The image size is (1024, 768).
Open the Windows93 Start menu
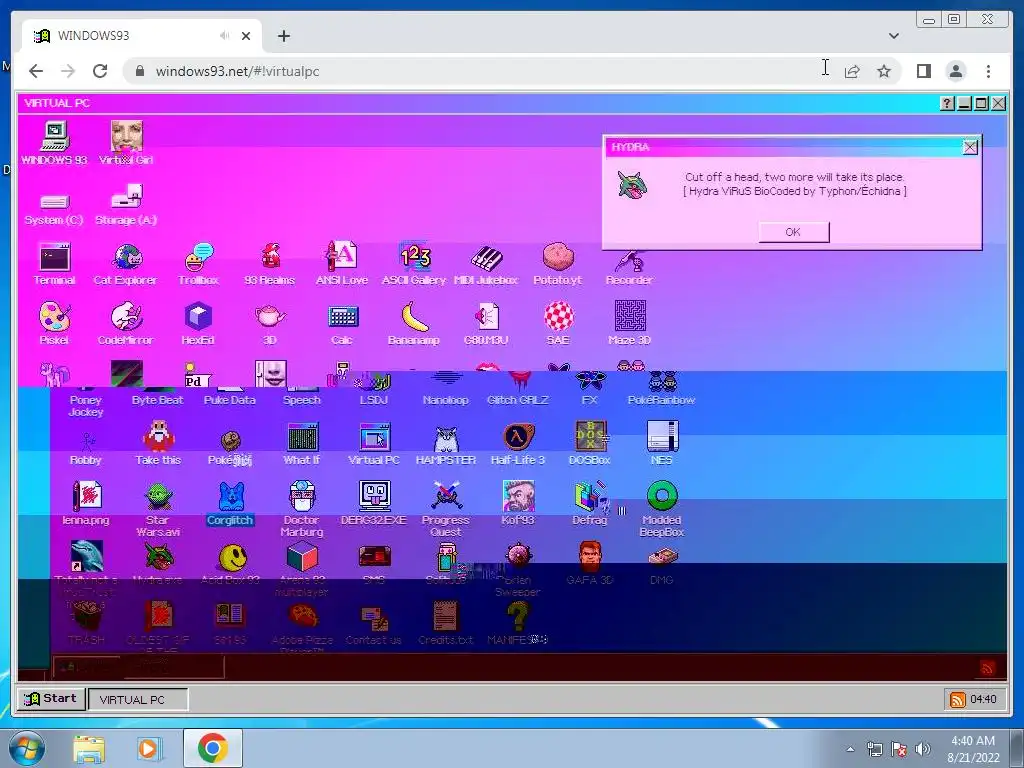[50, 699]
